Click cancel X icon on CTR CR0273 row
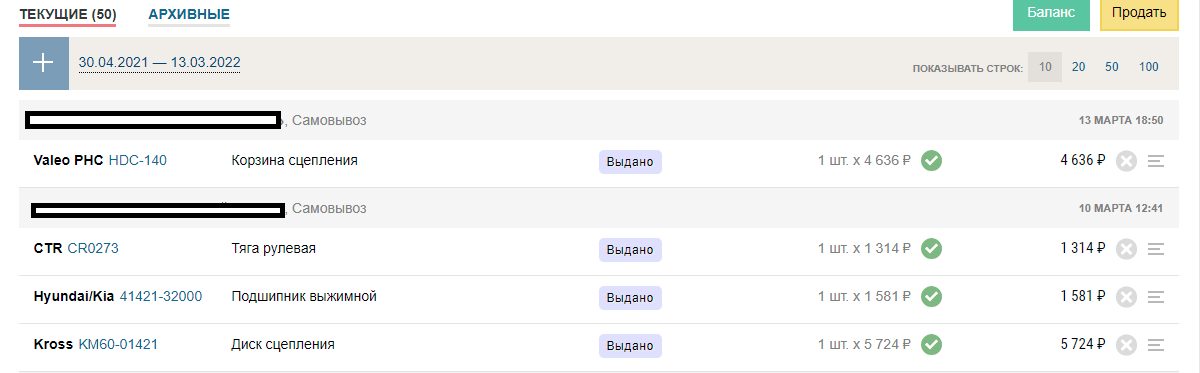1200x373 pixels. [x=1127, y=249]
